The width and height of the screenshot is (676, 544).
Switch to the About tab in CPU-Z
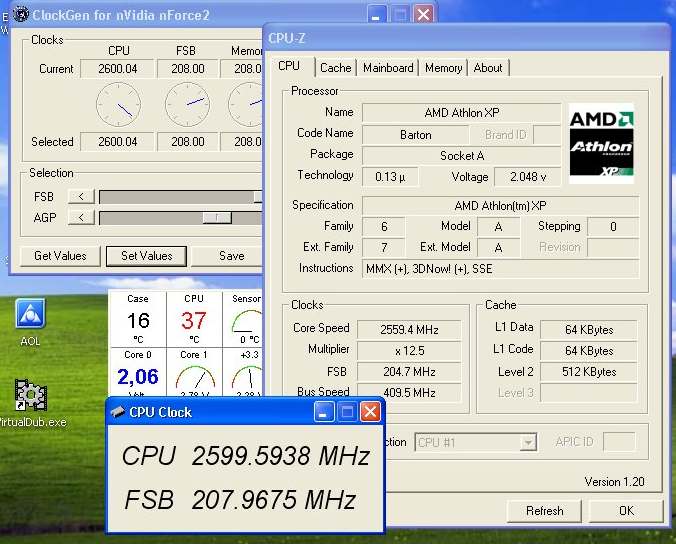coord(488,68)
